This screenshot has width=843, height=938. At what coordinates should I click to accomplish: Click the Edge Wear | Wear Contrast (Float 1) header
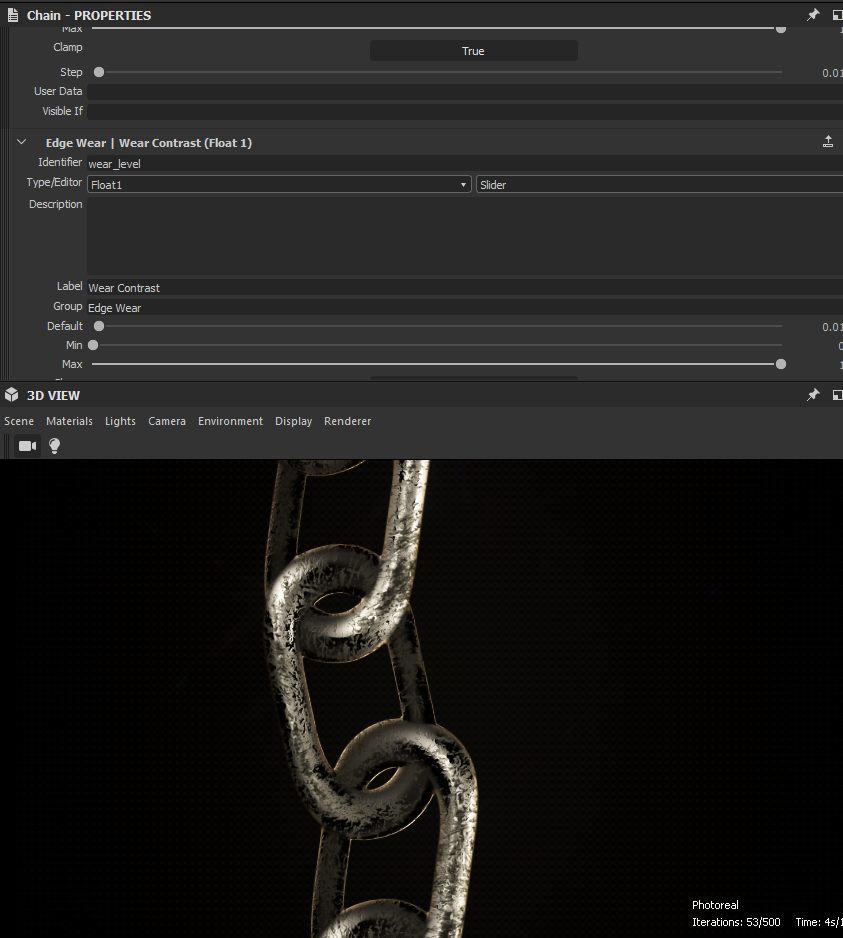149,143
